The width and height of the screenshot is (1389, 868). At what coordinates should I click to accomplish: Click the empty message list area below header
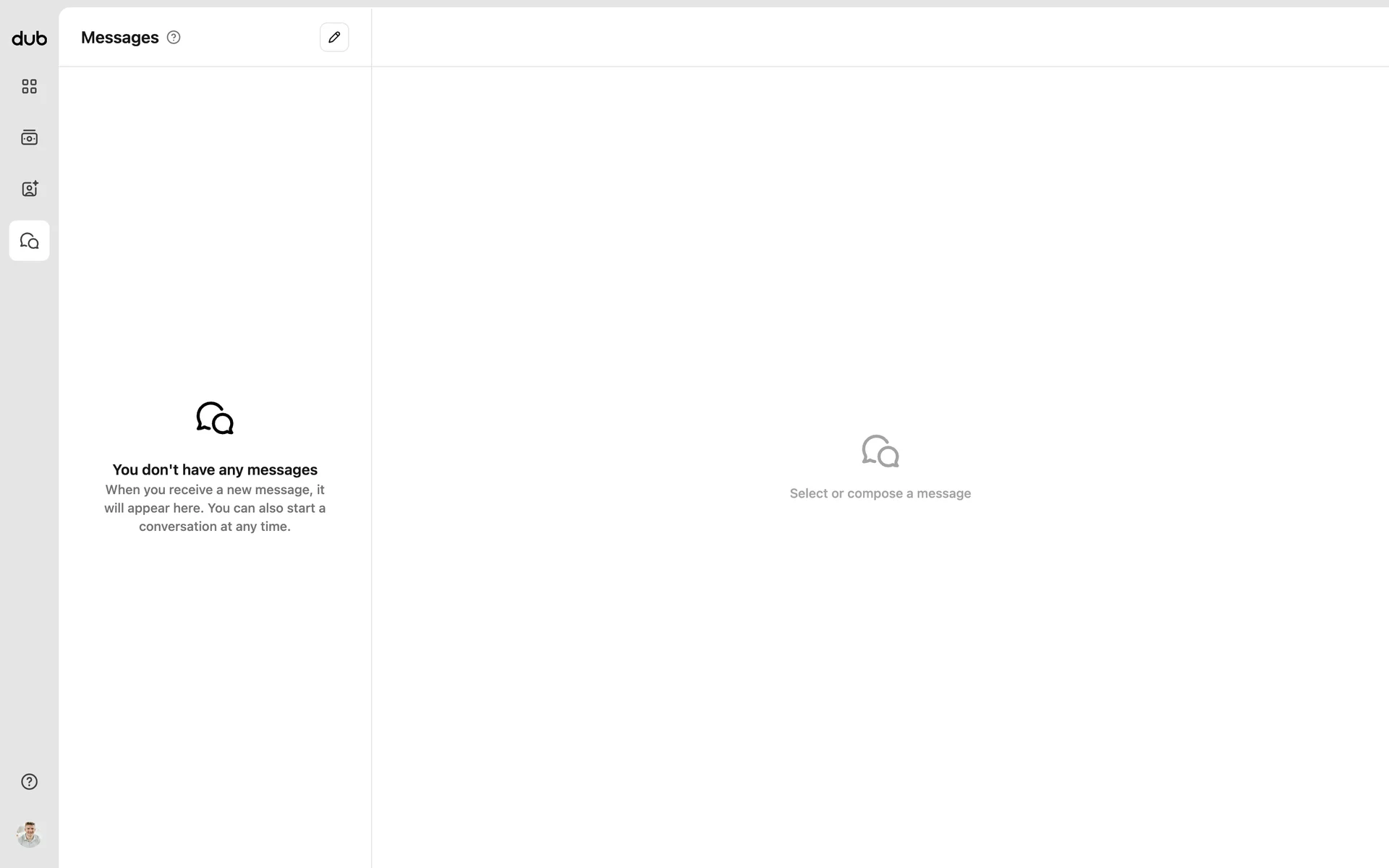tap(215, 217)
